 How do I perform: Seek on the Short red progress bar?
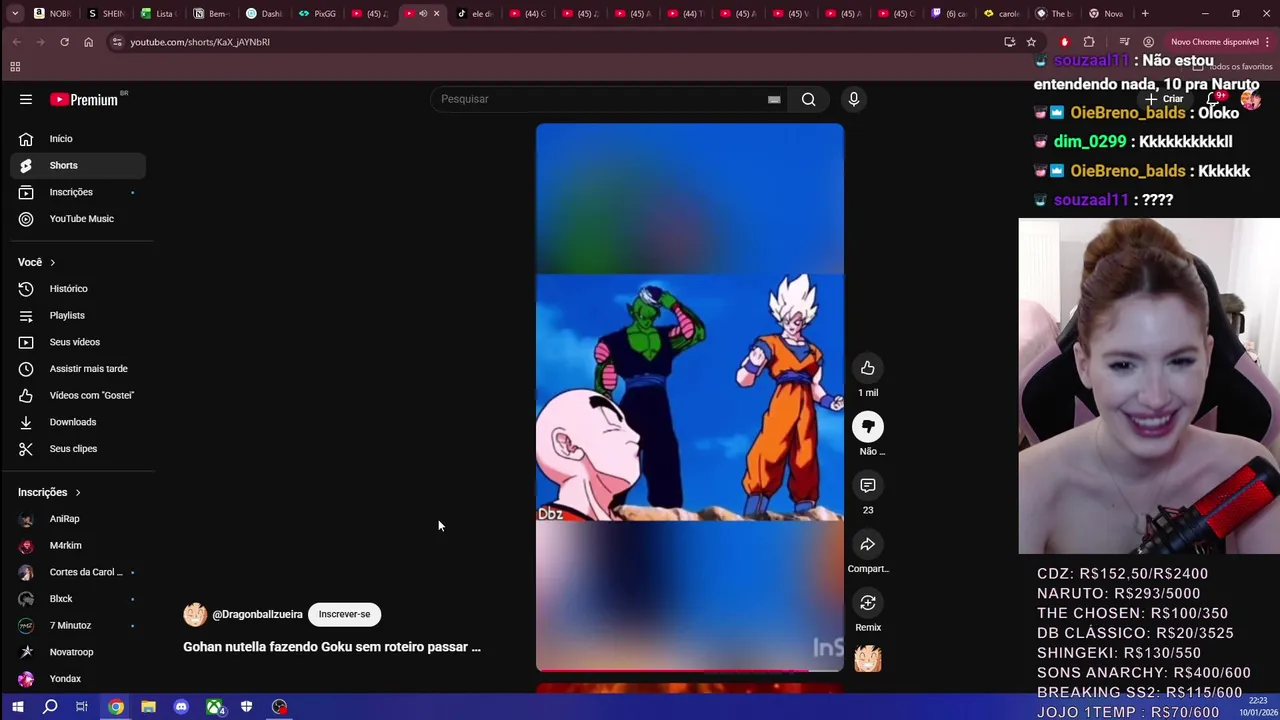[690, 670]
